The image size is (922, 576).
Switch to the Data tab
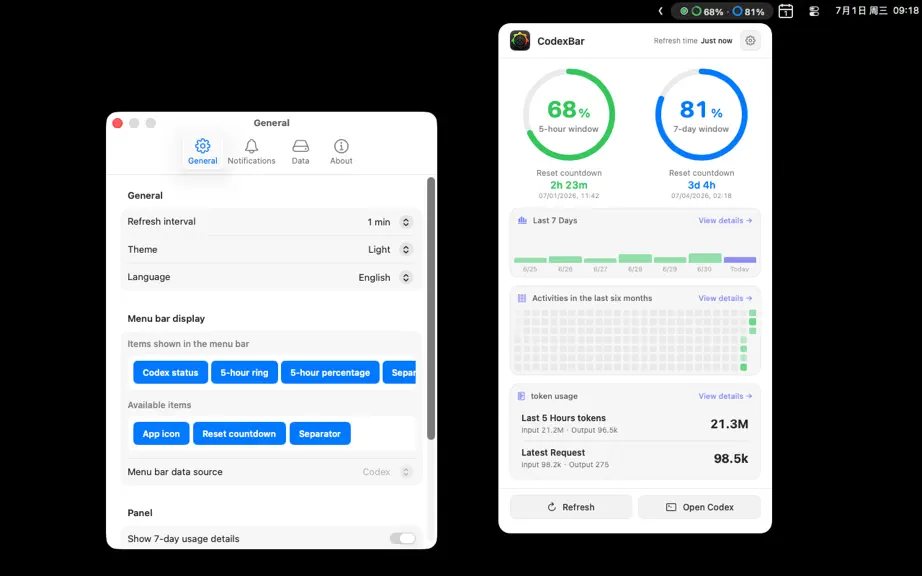[300, 152]
